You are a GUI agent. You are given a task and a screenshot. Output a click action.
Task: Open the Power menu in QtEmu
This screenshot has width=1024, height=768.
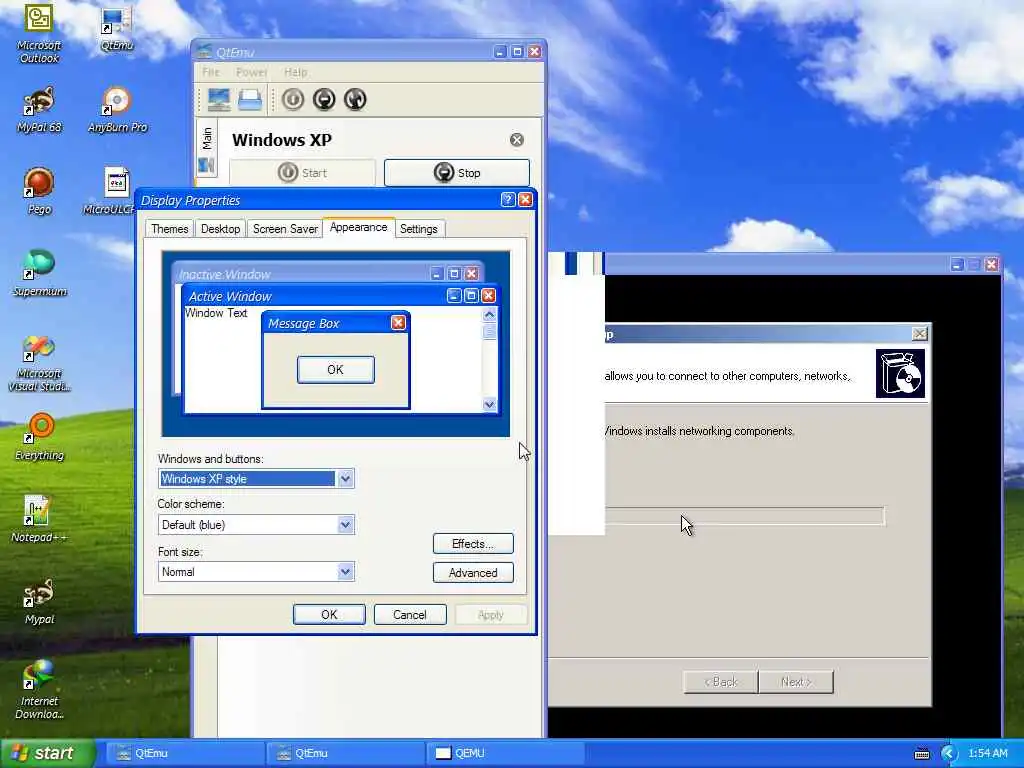[251, 72]
